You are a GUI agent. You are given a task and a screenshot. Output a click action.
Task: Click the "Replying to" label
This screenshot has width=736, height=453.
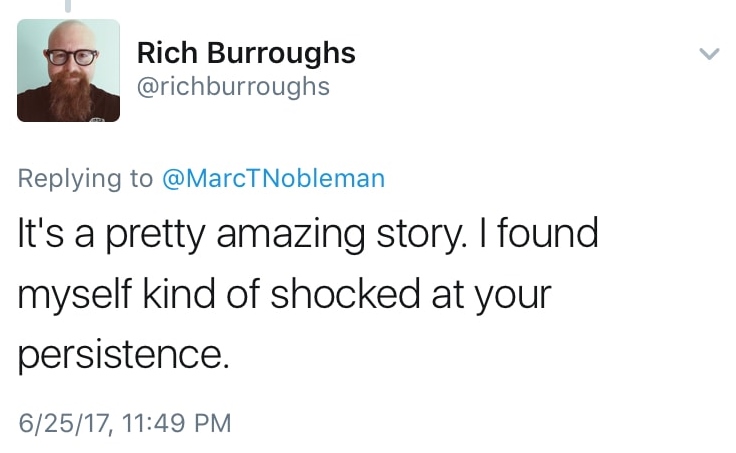point(85,178)
